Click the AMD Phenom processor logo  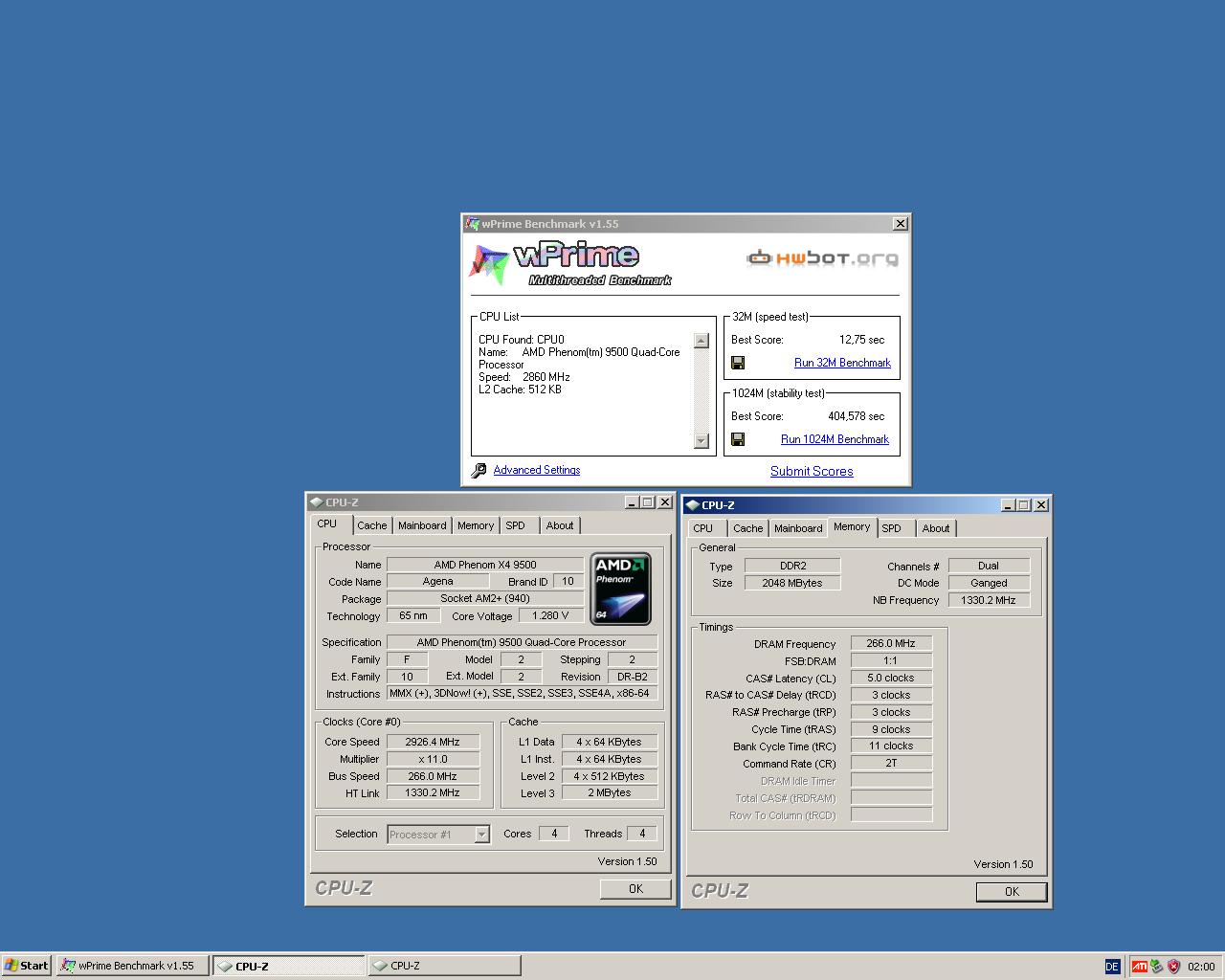tap(620, 589)
